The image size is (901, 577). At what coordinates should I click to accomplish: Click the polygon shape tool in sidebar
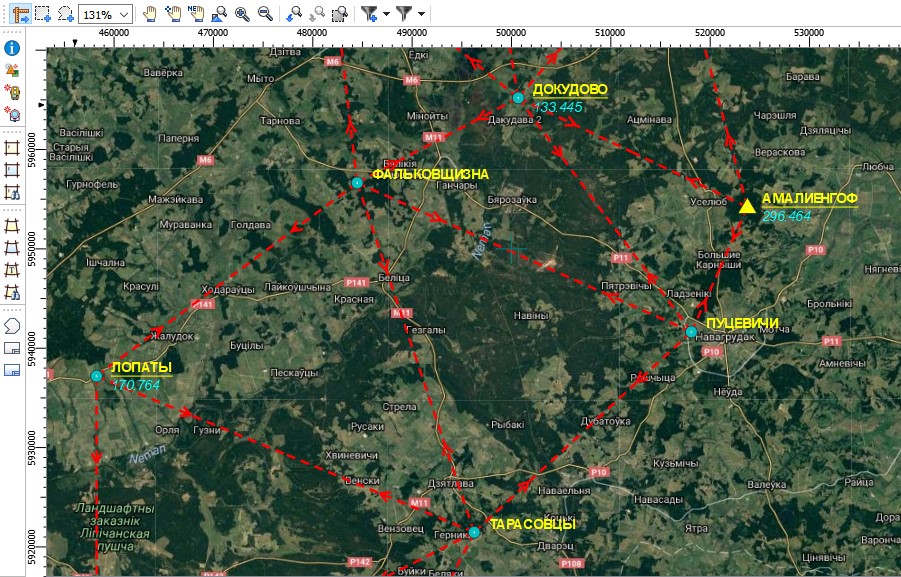(13, 325)
